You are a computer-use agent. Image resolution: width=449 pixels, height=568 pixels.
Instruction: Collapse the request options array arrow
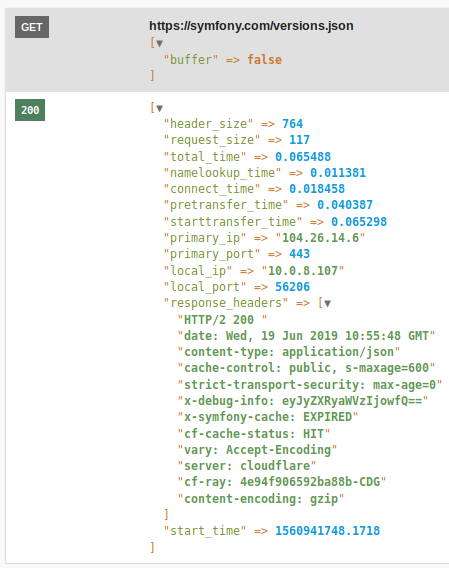159,43
